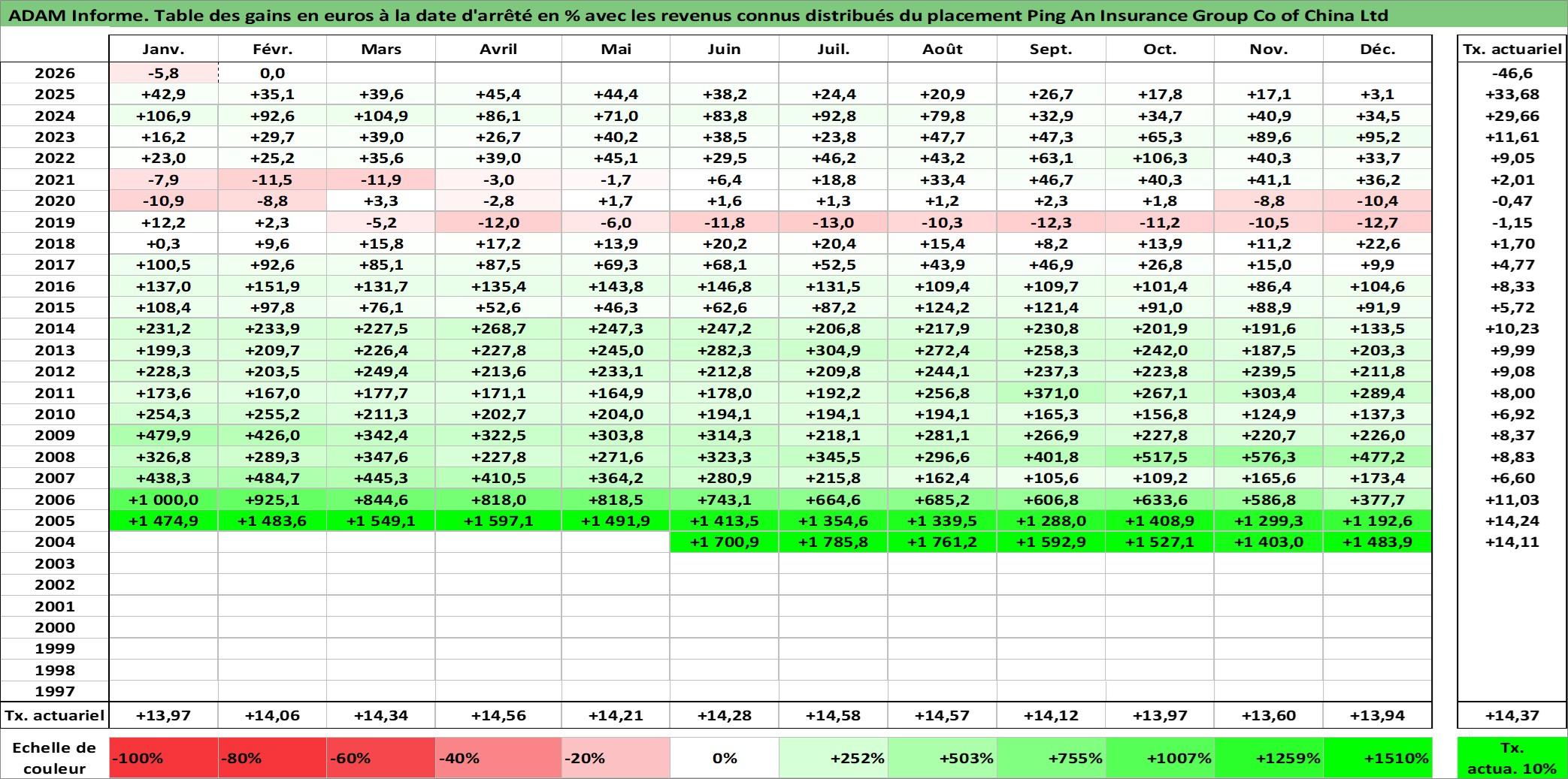Click the +576,3 value in 2008 row
Screen dimensions: 1568x779
point(1269,457)
